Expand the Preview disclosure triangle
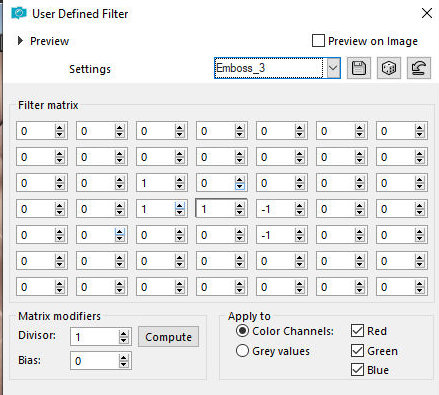 coord(20,41)
